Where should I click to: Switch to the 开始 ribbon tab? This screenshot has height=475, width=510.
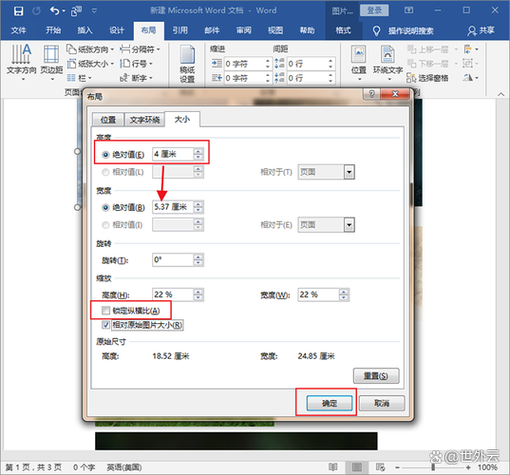pos(53,31)
